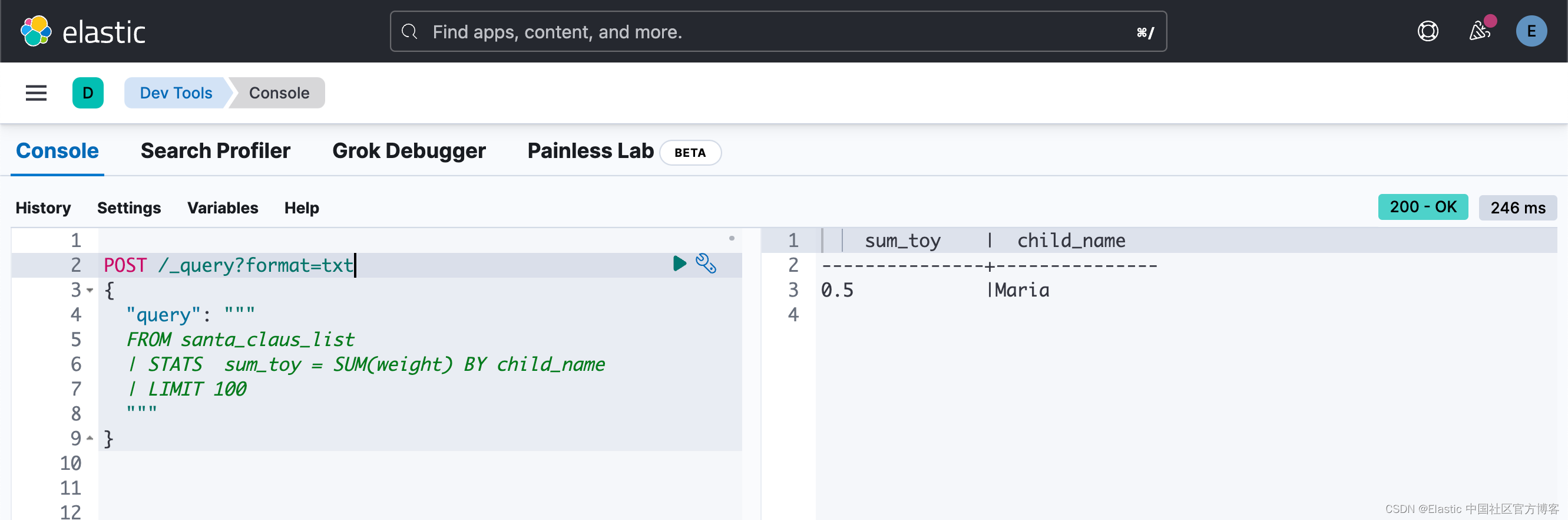Open the hamburger navigation menu
Image resolution: width=1568 pixels, height=520 pixels.
(x=36, y=93)
